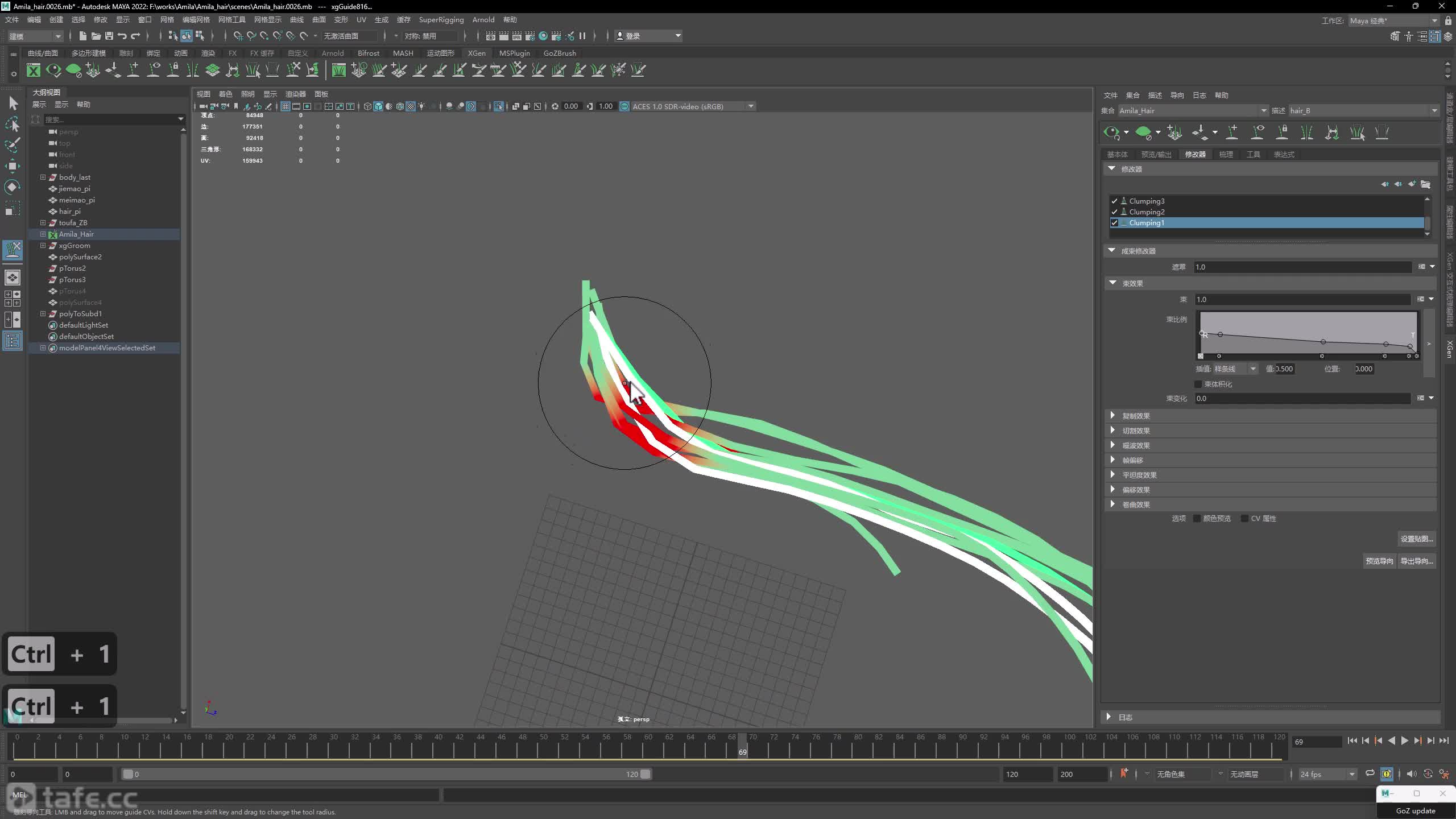Open the 插值 样条线 interpolation dropdown

(x=1235, y=369)
